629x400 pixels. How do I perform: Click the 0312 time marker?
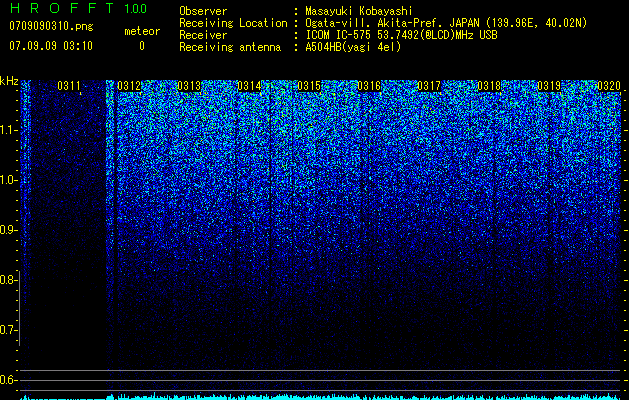pyautogui.click(x=129, y=85)
